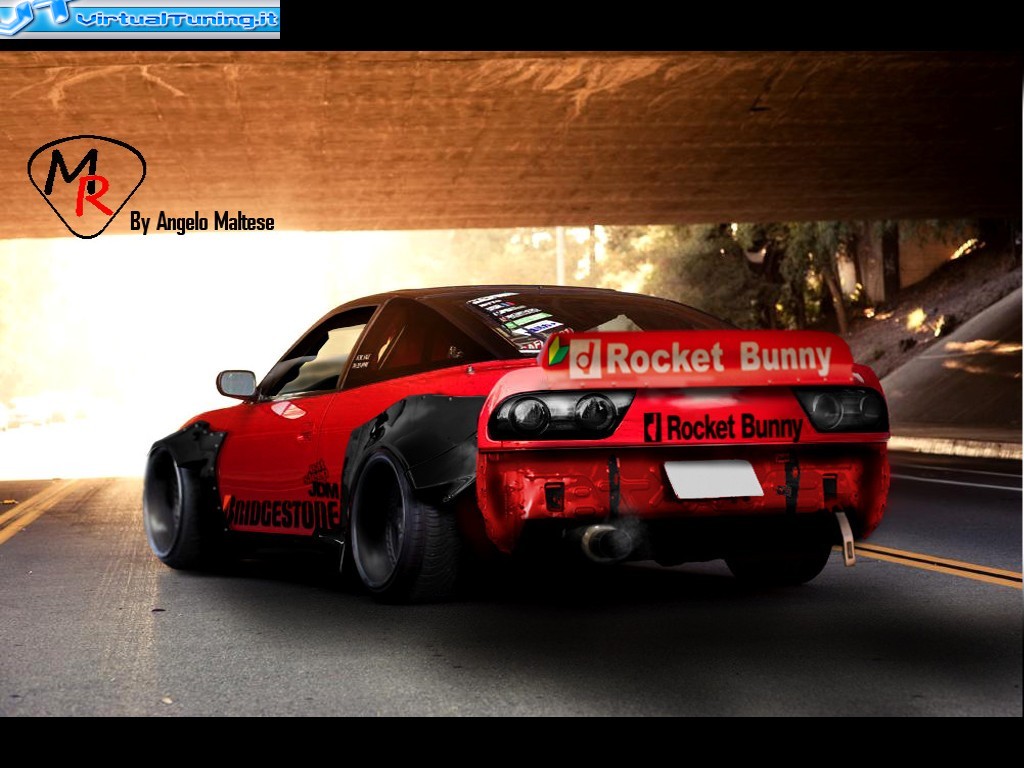This screenshot has width=1024, height=768.
Task: Click the blank white license plate
Action: (x=713, y=479)
